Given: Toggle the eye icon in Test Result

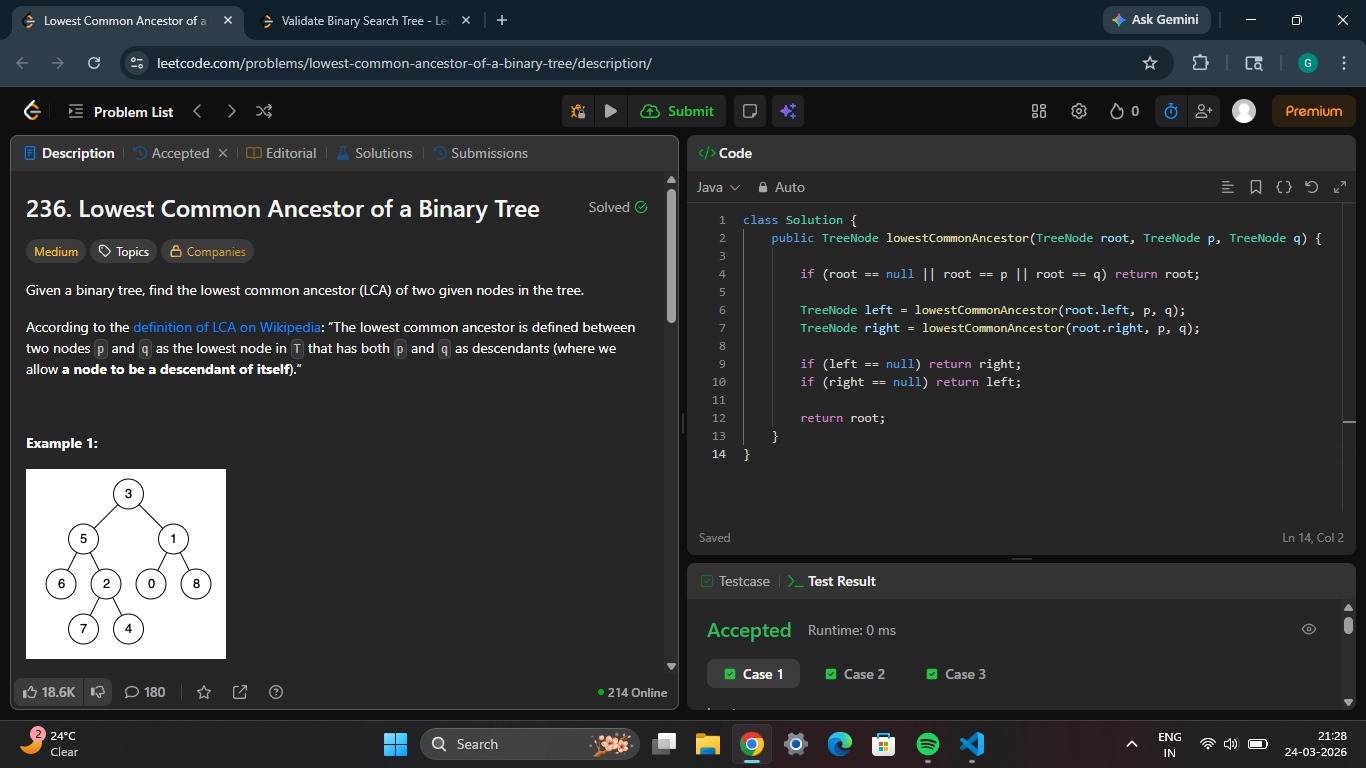Looking at the screenshot, I should 1308,629.
